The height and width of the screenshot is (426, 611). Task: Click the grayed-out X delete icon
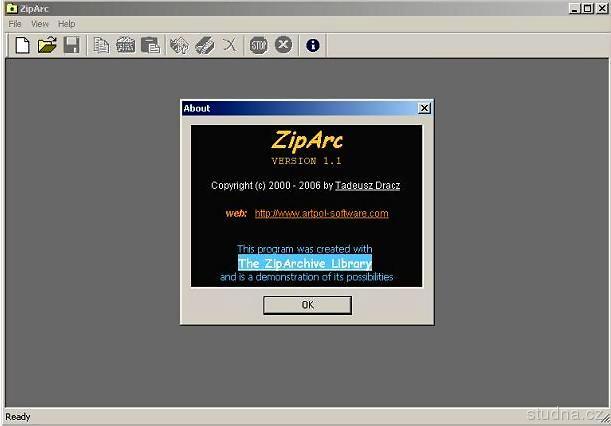point(230,45)
